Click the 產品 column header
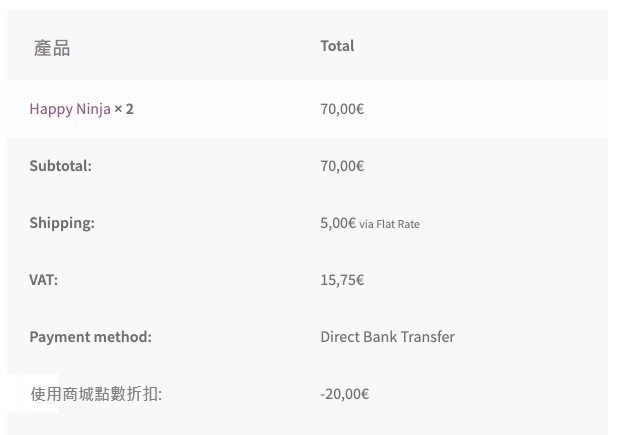 click(x=52, y=47)
